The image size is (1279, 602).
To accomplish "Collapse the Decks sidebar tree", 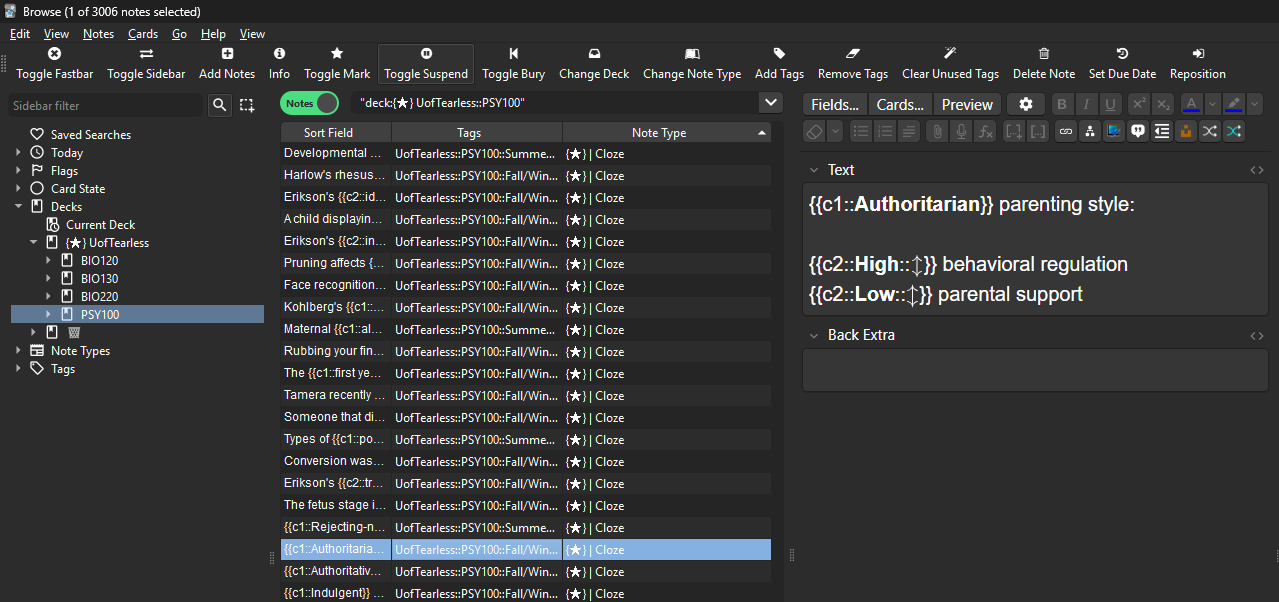I will (x=18, y=207).
